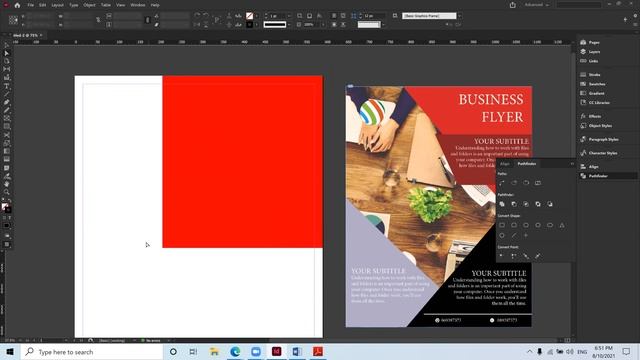Click the stroke color swatch in control bar
Screen dimensions: 640x360
[249, 25]
